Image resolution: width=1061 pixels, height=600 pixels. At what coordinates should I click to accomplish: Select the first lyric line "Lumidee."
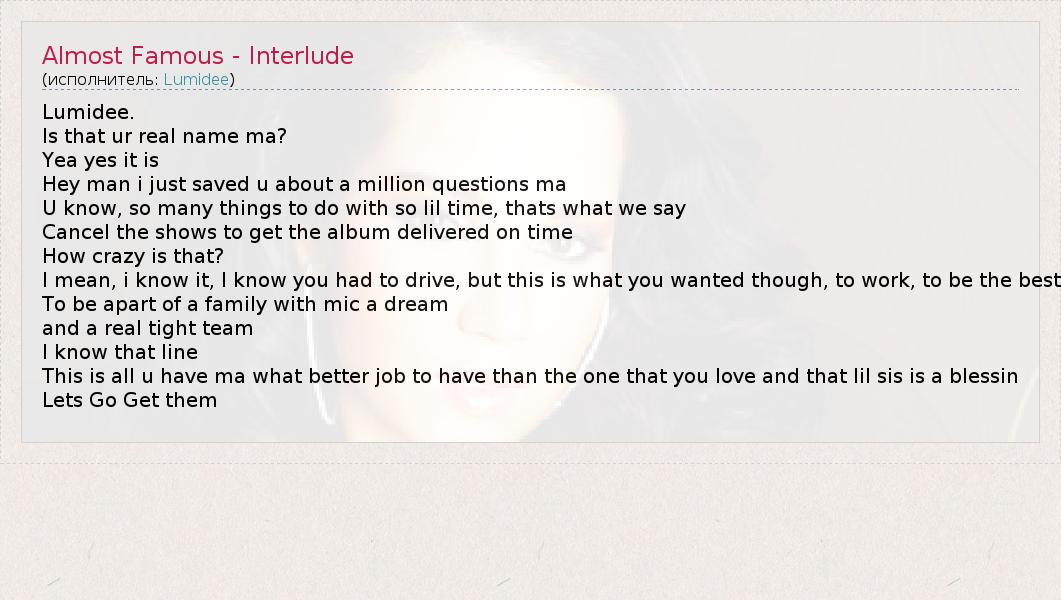click(x=88, y=112)
